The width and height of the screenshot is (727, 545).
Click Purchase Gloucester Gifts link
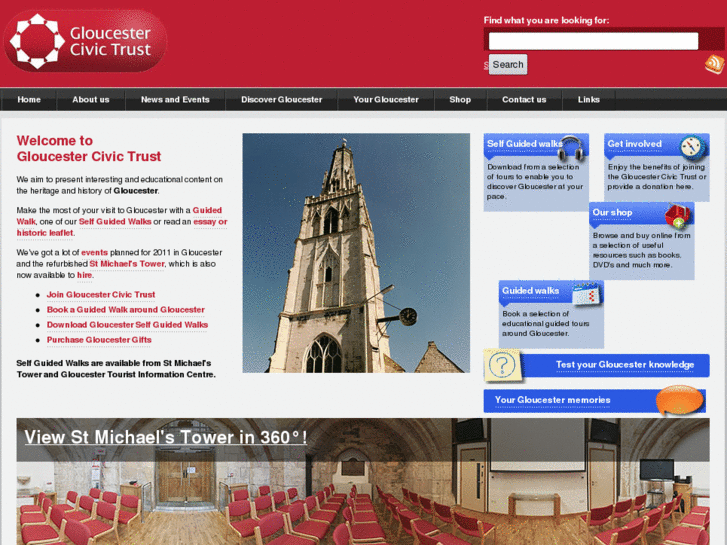point(99,340)
